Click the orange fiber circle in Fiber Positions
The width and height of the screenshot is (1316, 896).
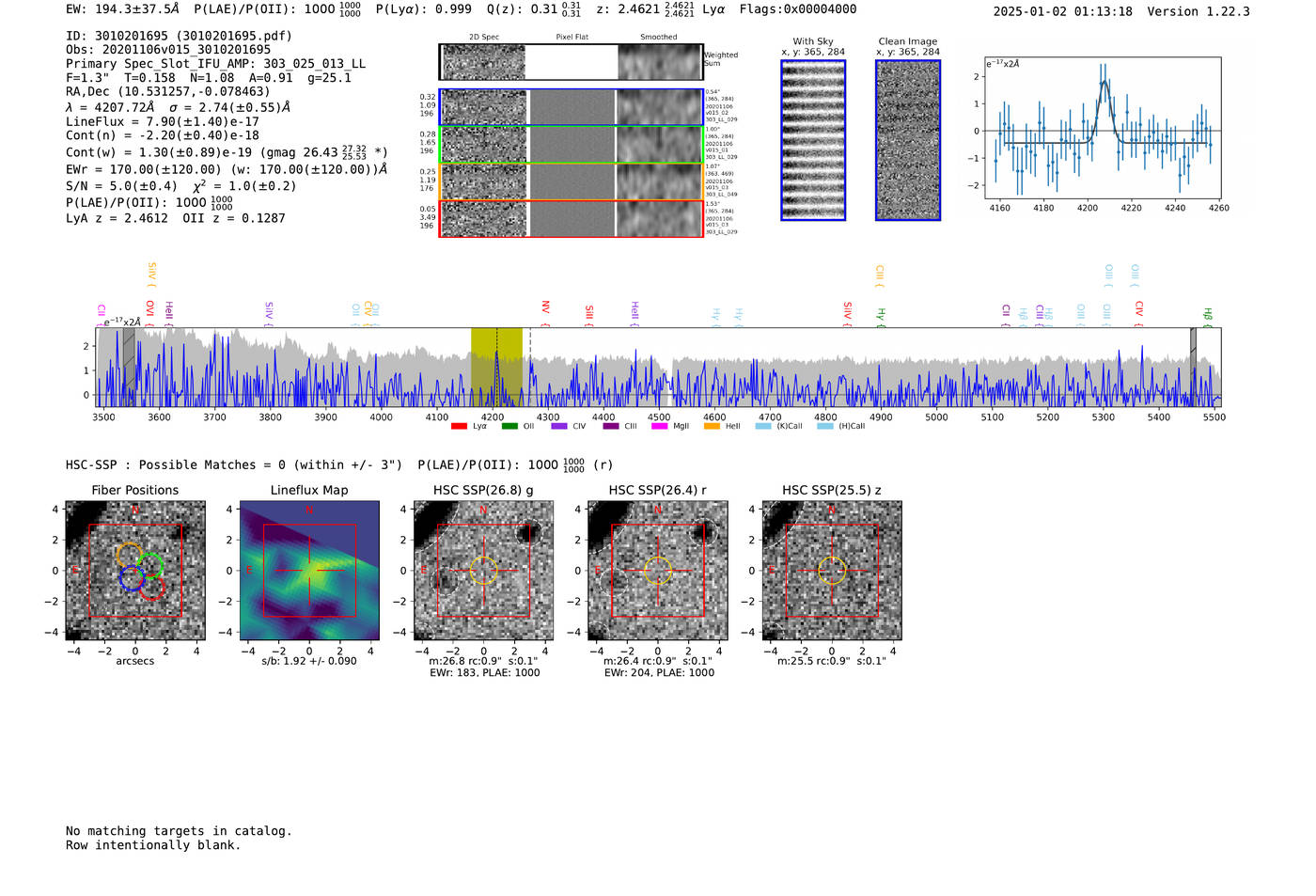pos(130,554)
